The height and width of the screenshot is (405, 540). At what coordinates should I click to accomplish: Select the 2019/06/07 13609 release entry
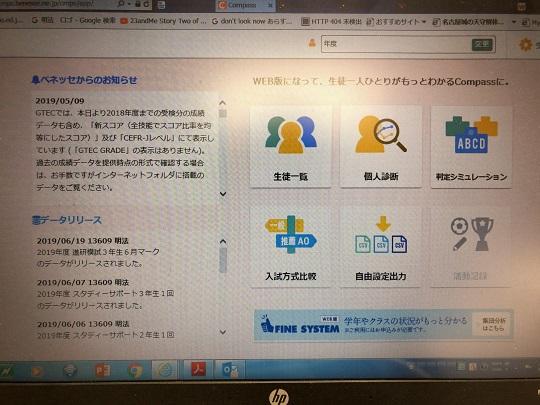pyautogui.click(x=83, y=282)
